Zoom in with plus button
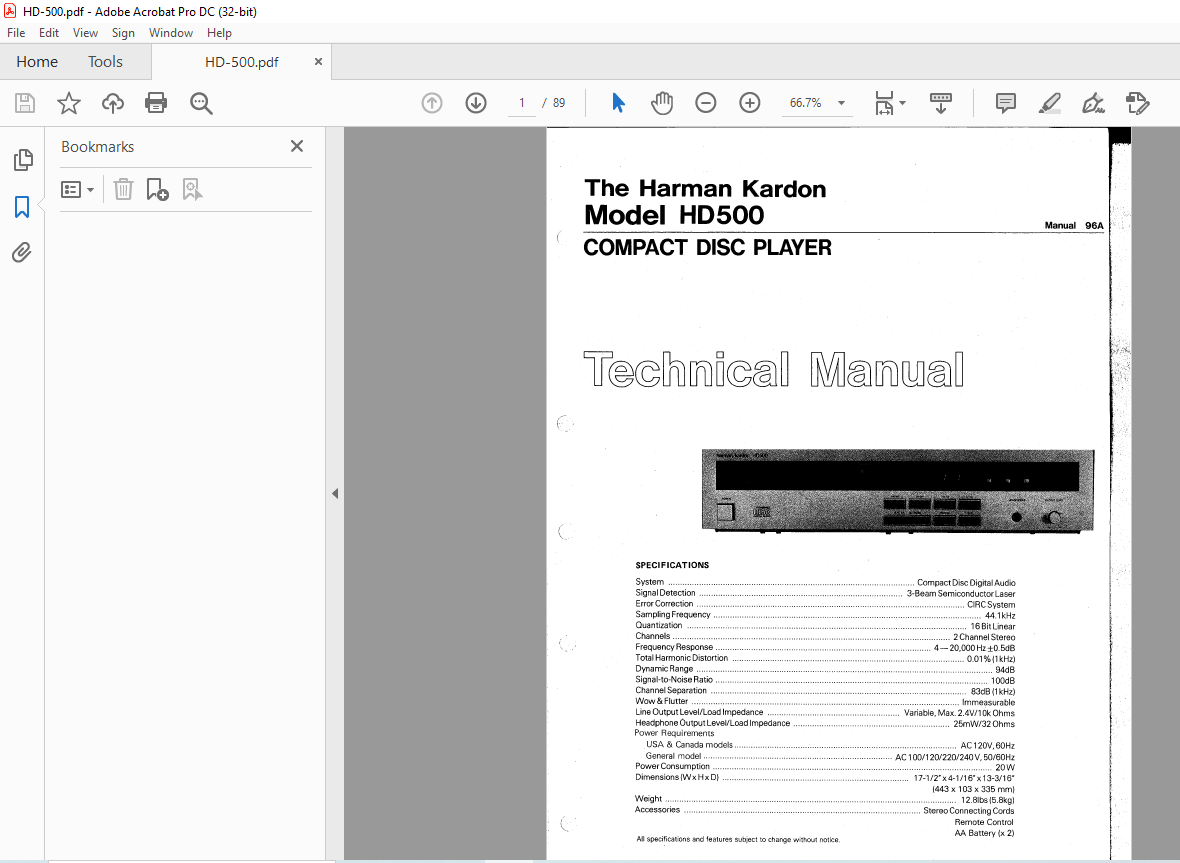The height and width of the screenshot is (863, 1180). tap(750, 103)
